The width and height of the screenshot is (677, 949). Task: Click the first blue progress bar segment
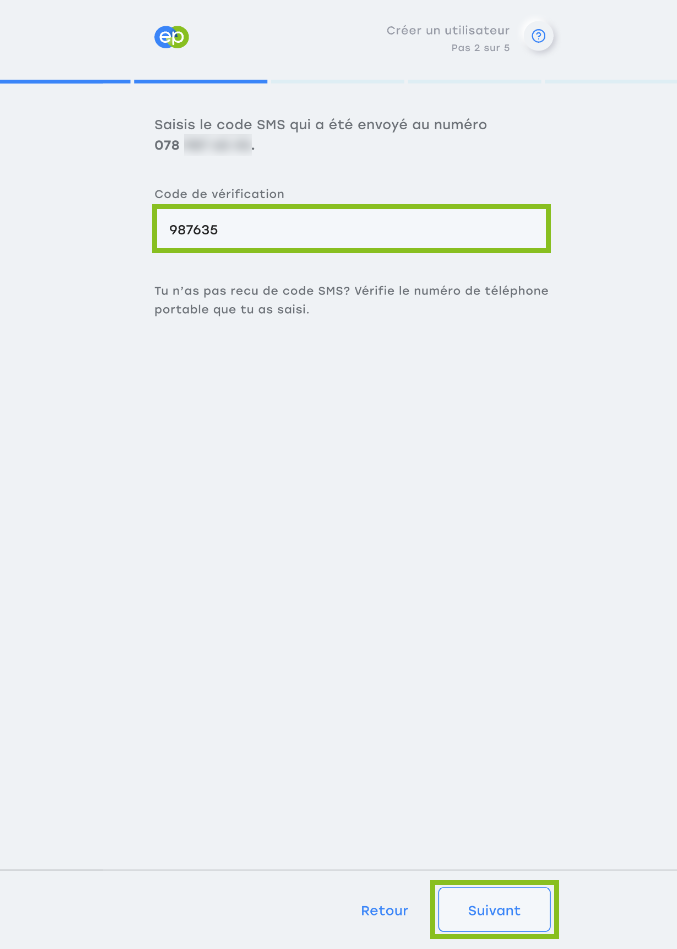pyautogui.click(x=65, y=81)
